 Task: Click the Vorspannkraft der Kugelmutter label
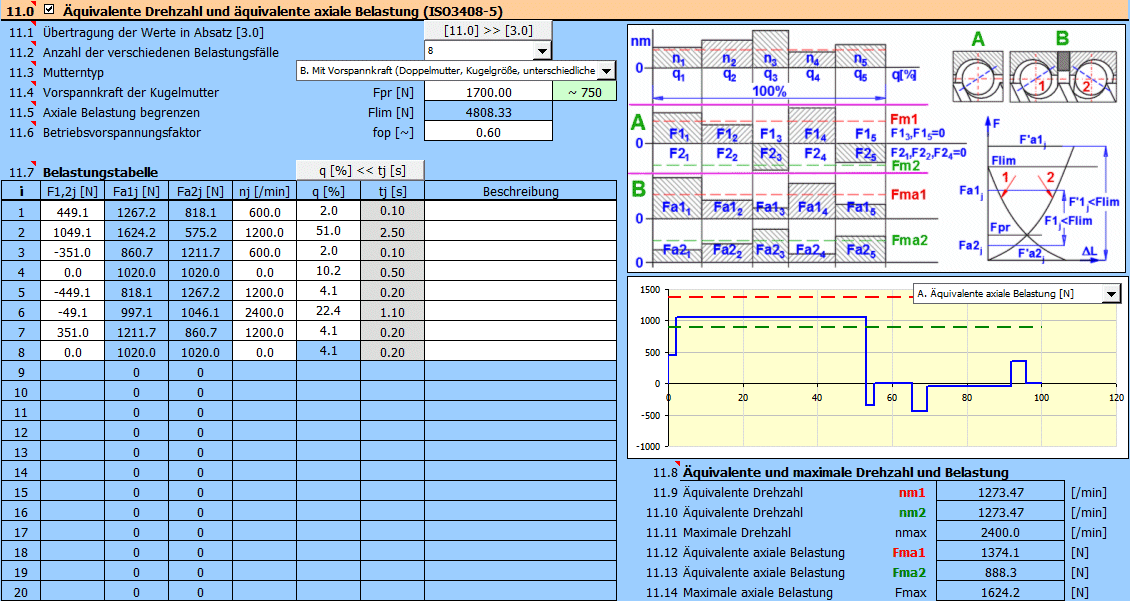coord(130,93)
